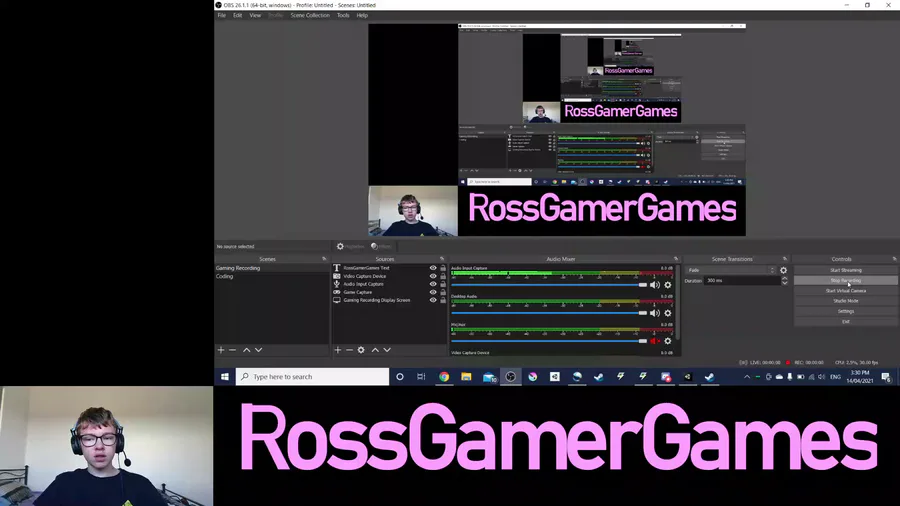Move source up in Sources panel
The height and width of the screenshot is (506, 900).
[x=375, y=350]
